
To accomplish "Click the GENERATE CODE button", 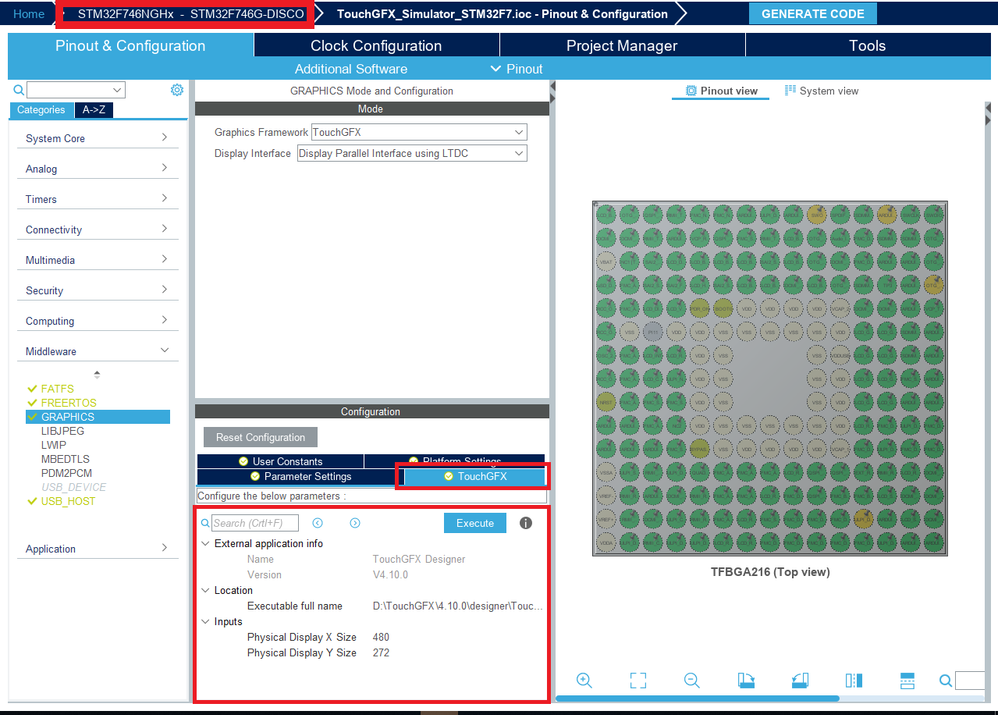I will pyautogui.click(x=813, y=13).
